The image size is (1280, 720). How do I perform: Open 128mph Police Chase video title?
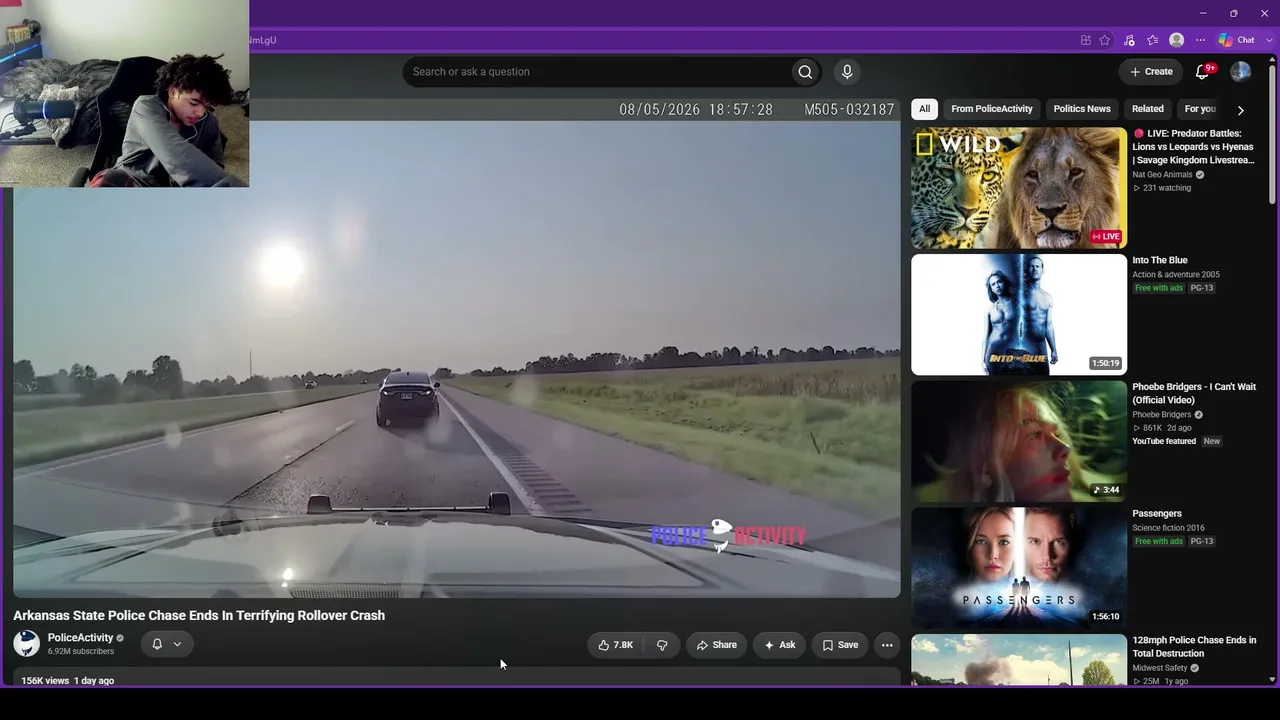[1194, 647]
